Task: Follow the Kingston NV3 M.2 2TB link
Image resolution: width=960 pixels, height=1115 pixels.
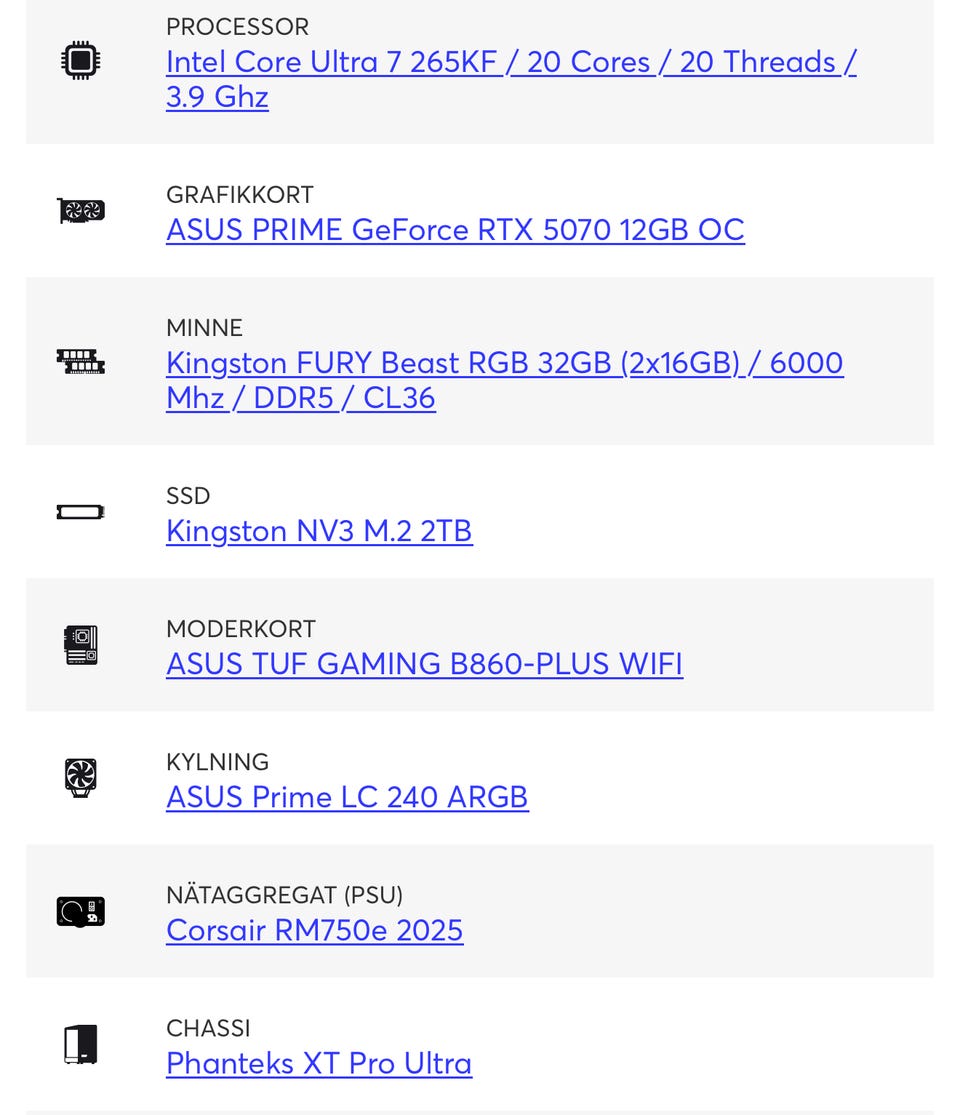Action: tap(319, 531)
